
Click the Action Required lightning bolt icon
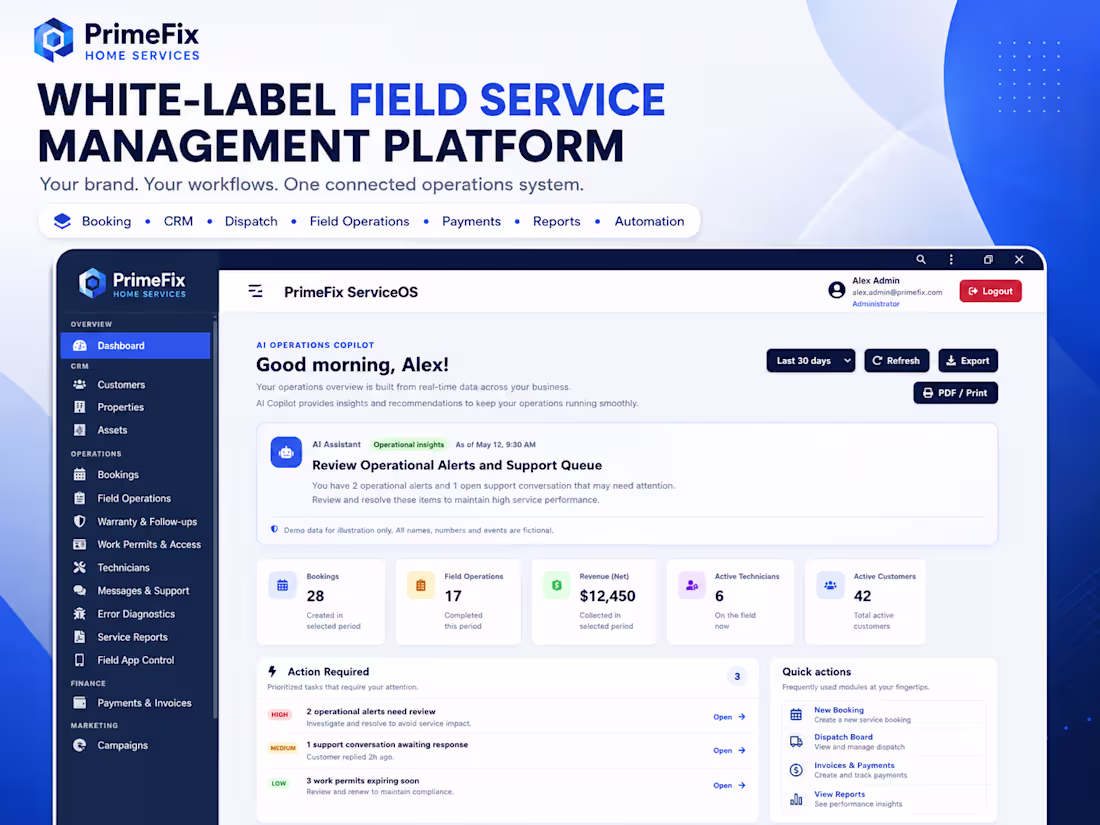click(273, 671)
